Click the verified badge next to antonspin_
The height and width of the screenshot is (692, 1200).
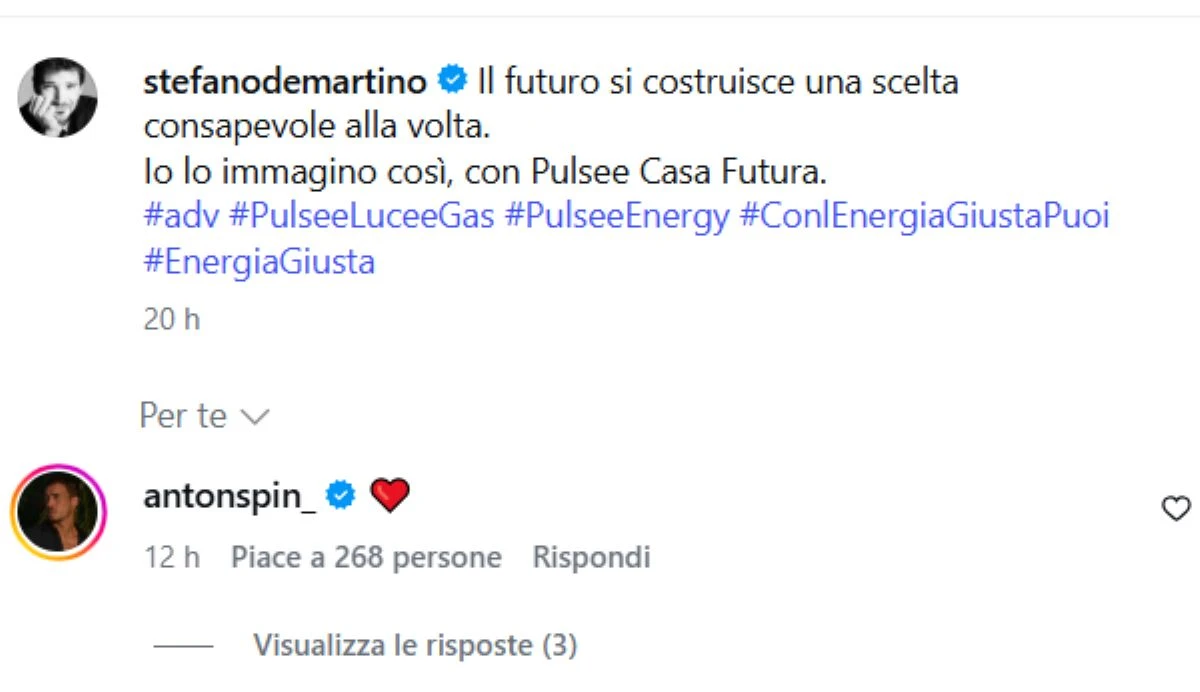tap(340, 493)
